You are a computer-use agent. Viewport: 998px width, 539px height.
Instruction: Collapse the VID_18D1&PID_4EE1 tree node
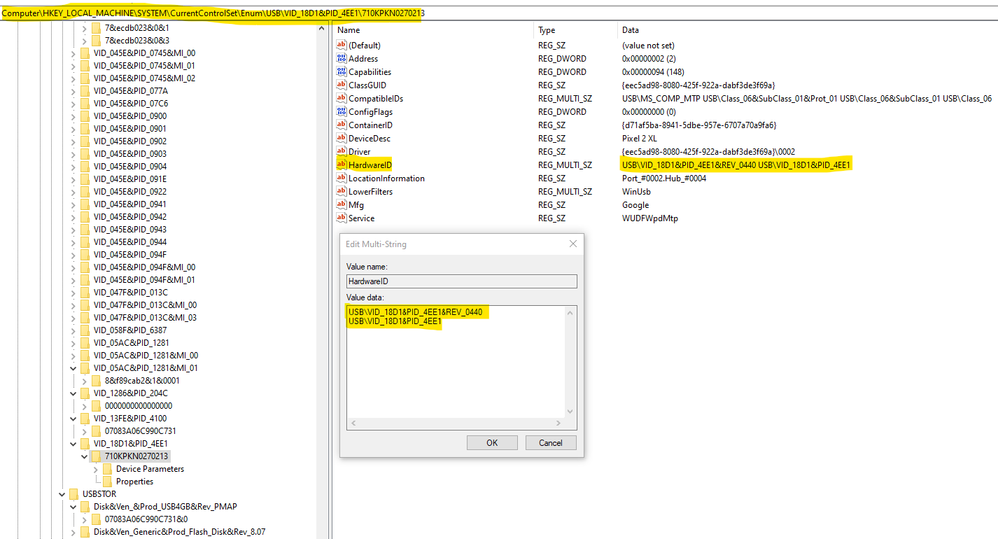pyautogui.click(x=73, y=444)
